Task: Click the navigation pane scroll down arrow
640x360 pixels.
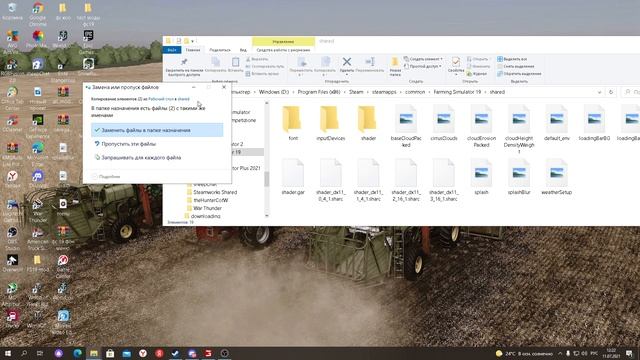Action: click(267, 216)
